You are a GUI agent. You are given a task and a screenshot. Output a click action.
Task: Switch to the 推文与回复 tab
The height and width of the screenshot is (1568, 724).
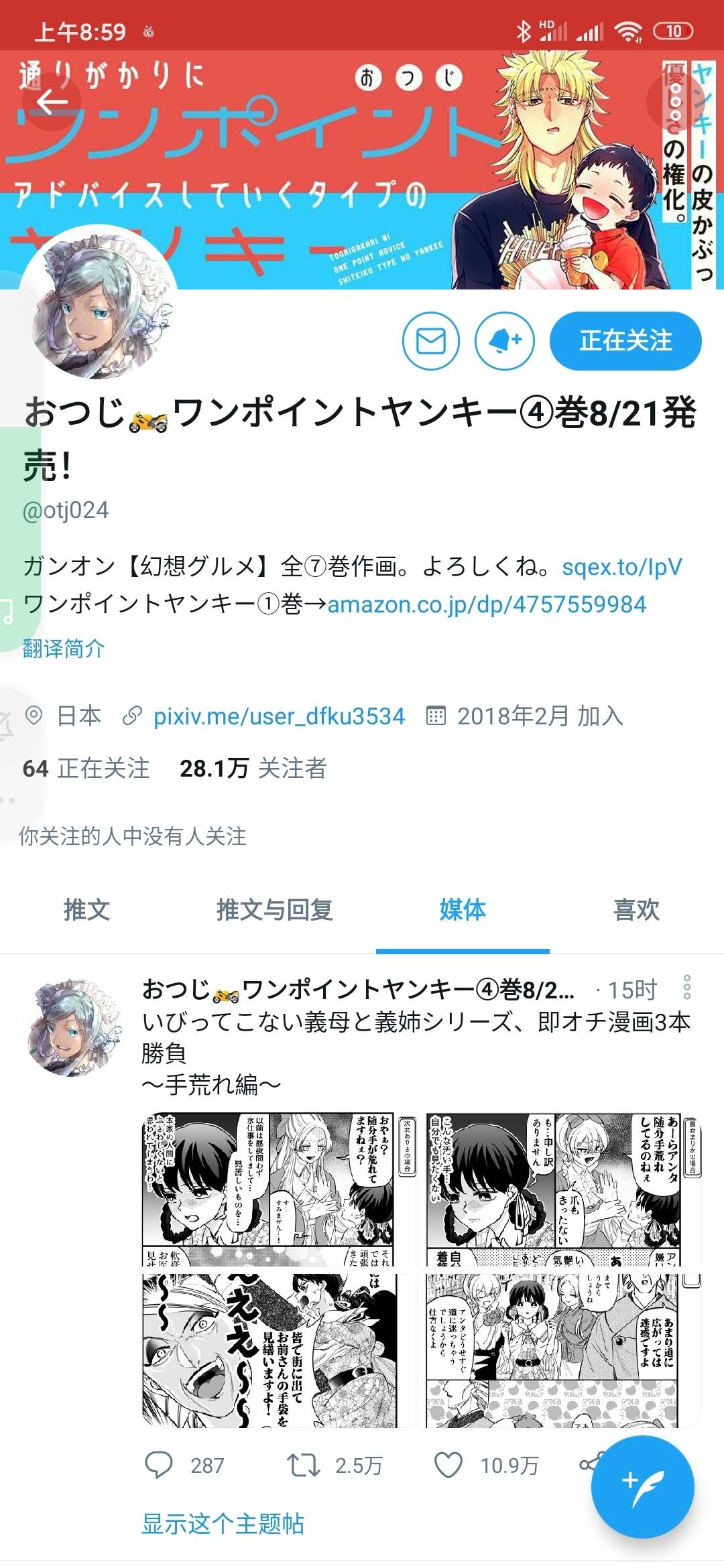[x=274, y=909]
